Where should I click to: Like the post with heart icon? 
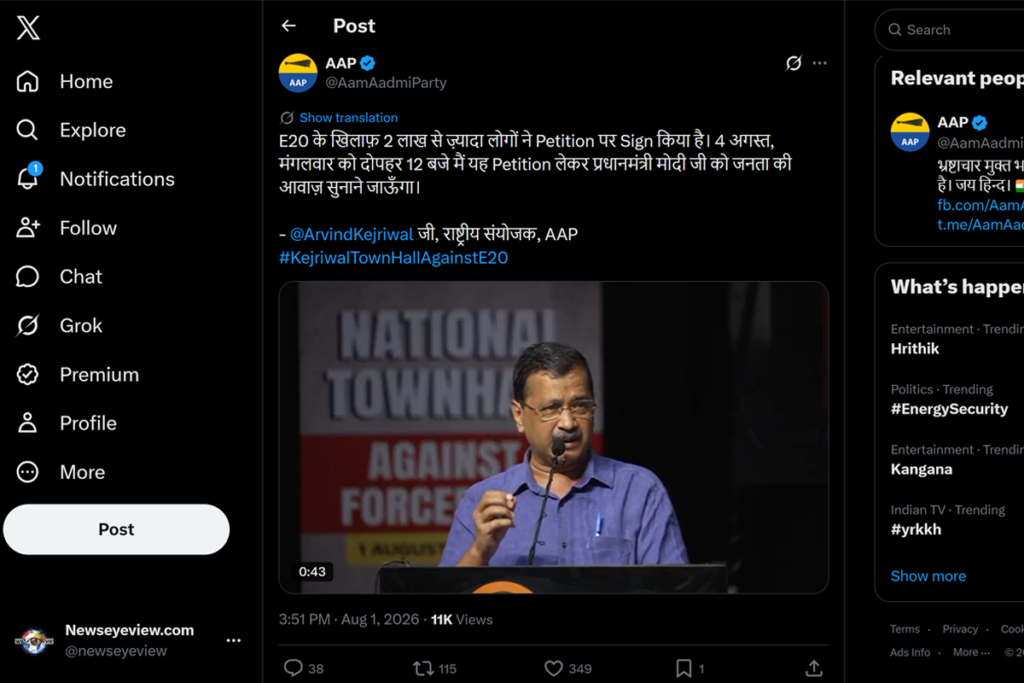(554, 667)
